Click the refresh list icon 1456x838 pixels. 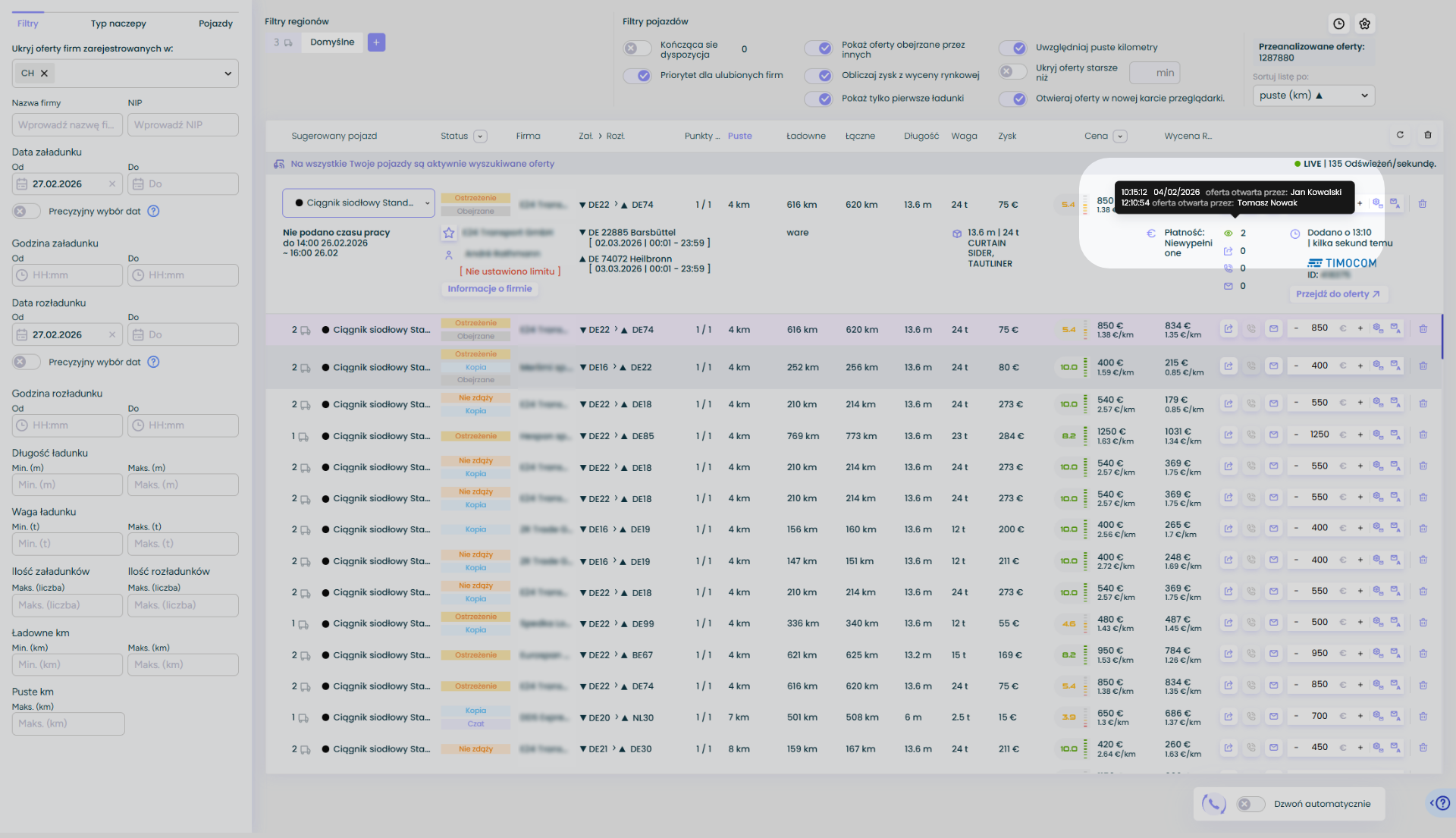click(x=1400, y=135)
